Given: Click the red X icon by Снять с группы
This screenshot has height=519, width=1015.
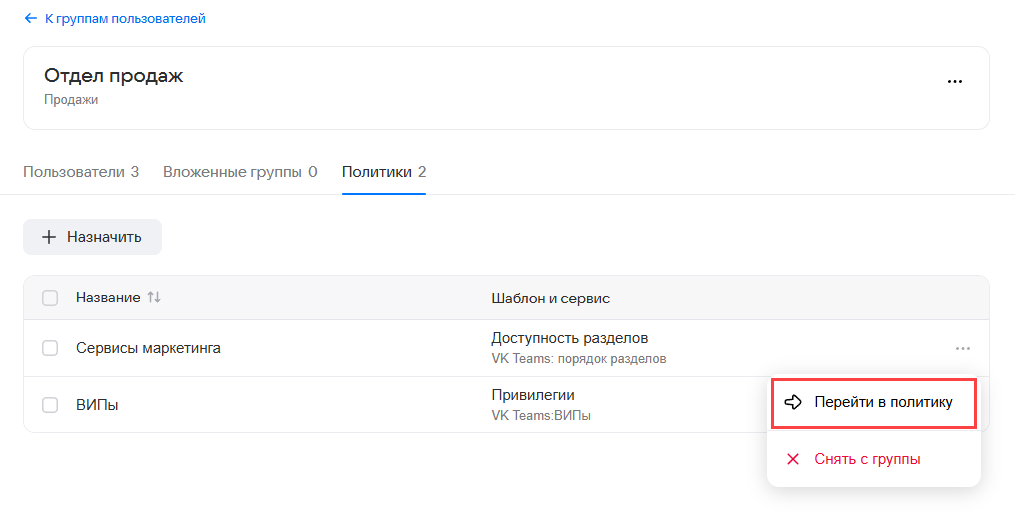Looking at the screenshot, I should point(793,459).
